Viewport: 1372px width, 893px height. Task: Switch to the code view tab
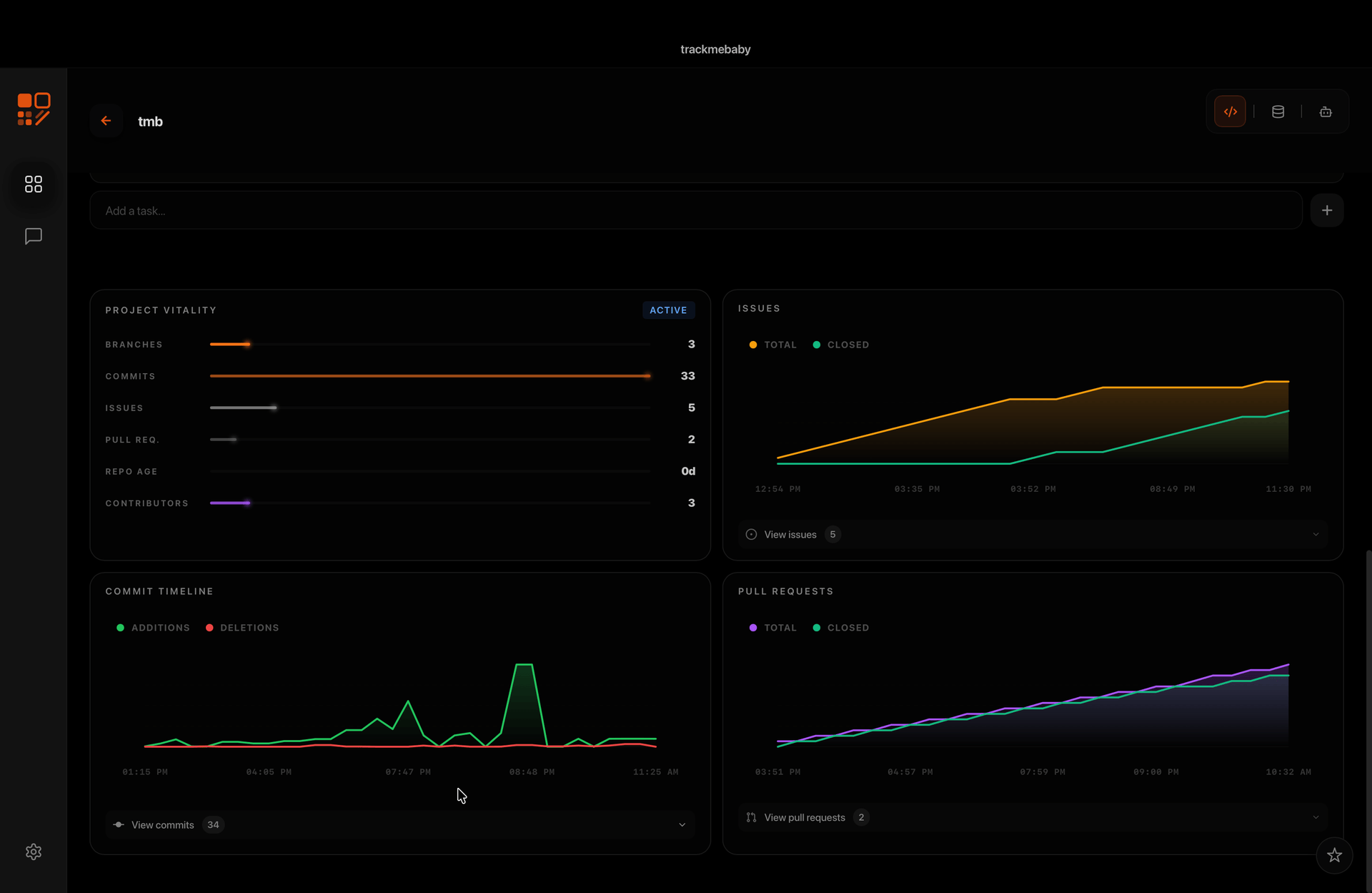(1230, 111)
